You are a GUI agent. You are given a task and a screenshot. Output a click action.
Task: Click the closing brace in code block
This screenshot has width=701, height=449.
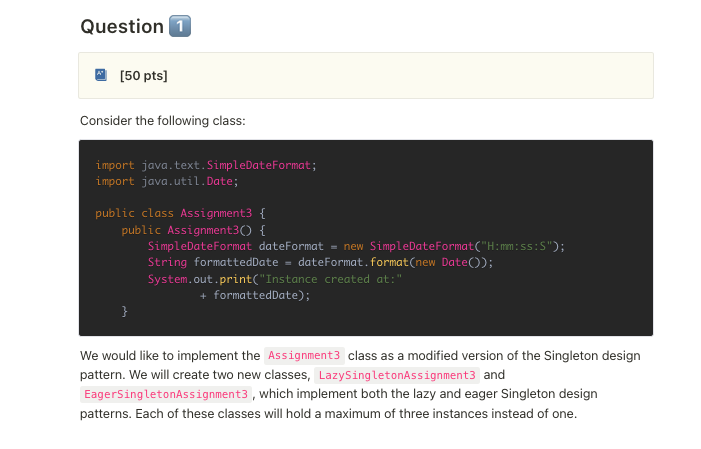click(x=125, y=311)
